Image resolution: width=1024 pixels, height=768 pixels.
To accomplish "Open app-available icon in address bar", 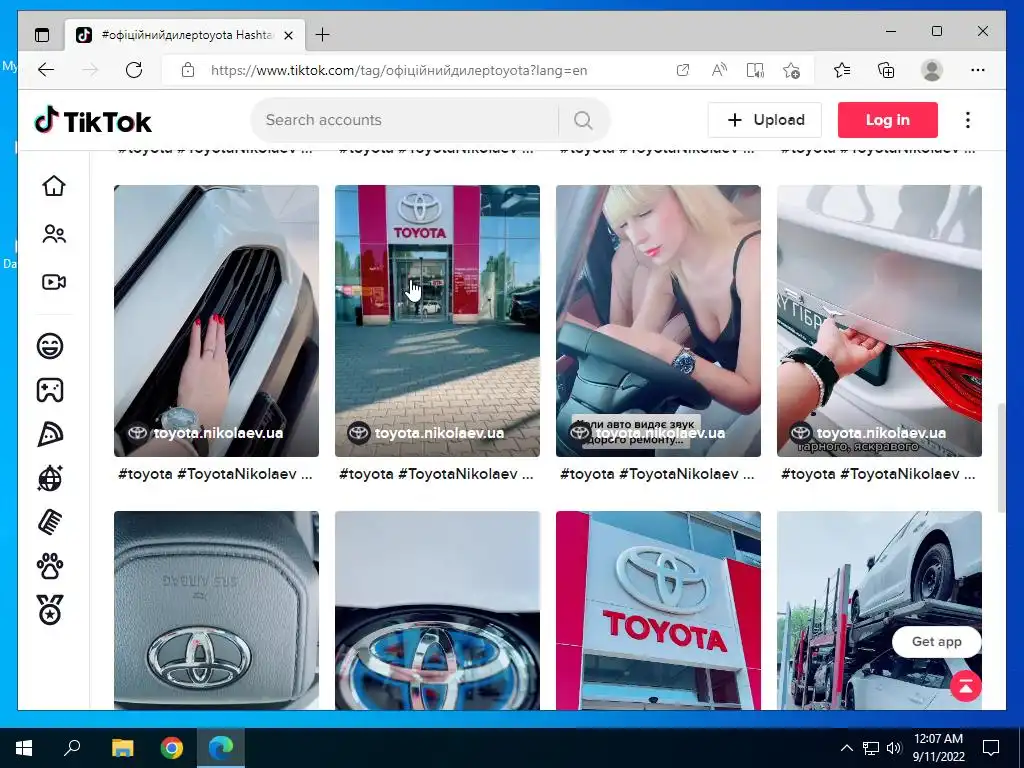I will pos(682,70).
